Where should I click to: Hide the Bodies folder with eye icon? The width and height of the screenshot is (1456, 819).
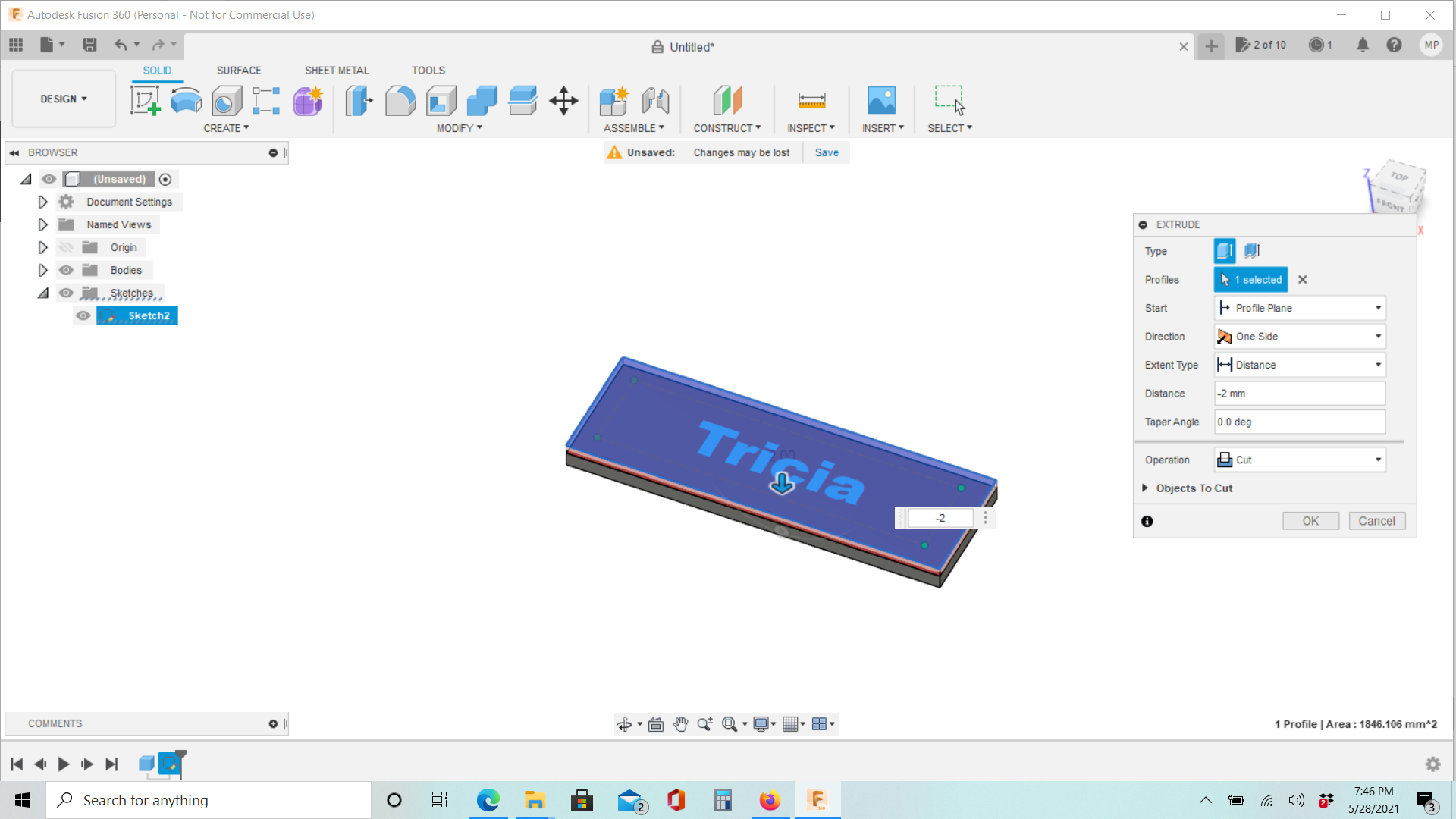(x=67, y=270)
